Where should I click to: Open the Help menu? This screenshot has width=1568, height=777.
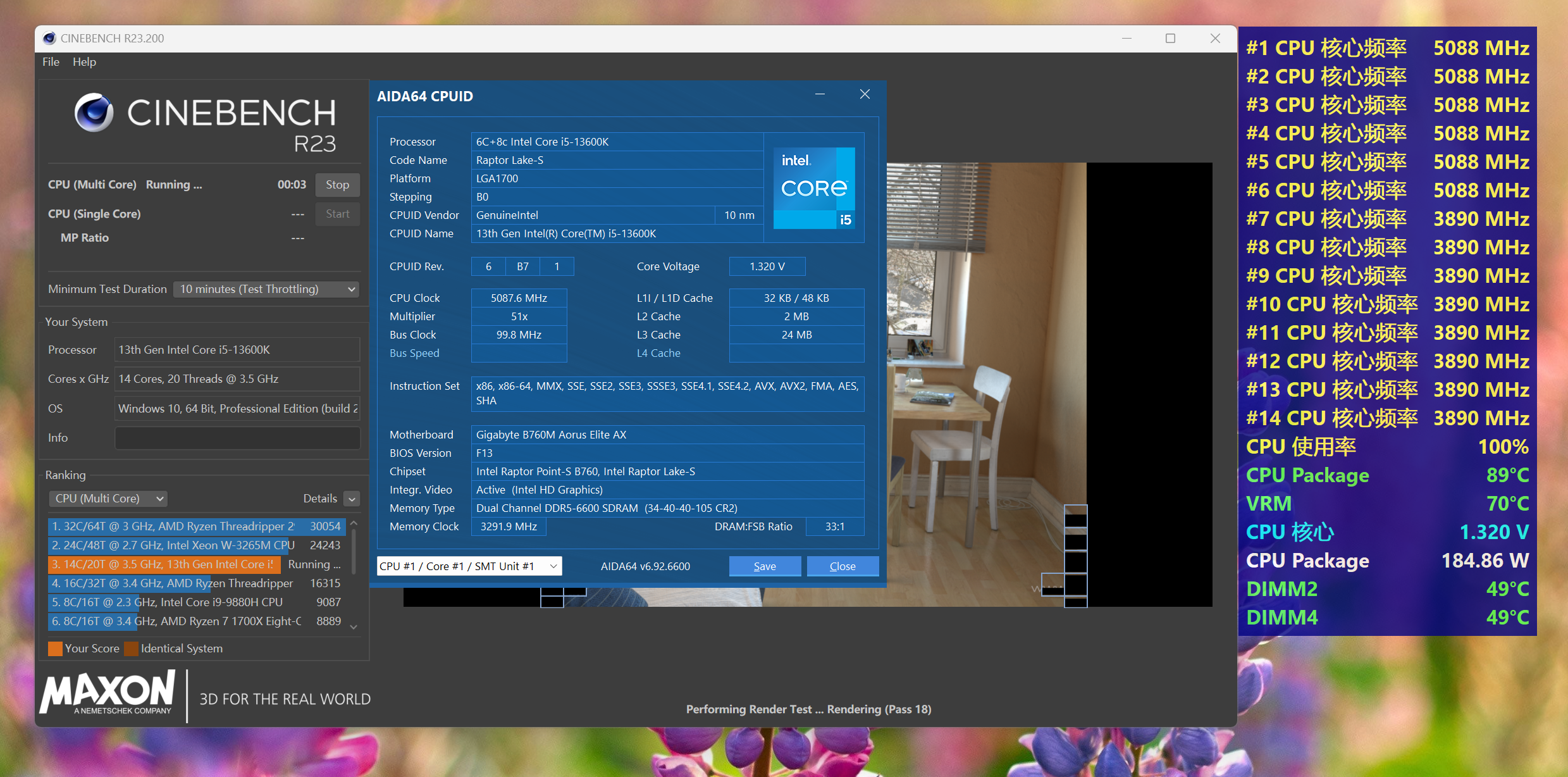[x=84, y=62]
